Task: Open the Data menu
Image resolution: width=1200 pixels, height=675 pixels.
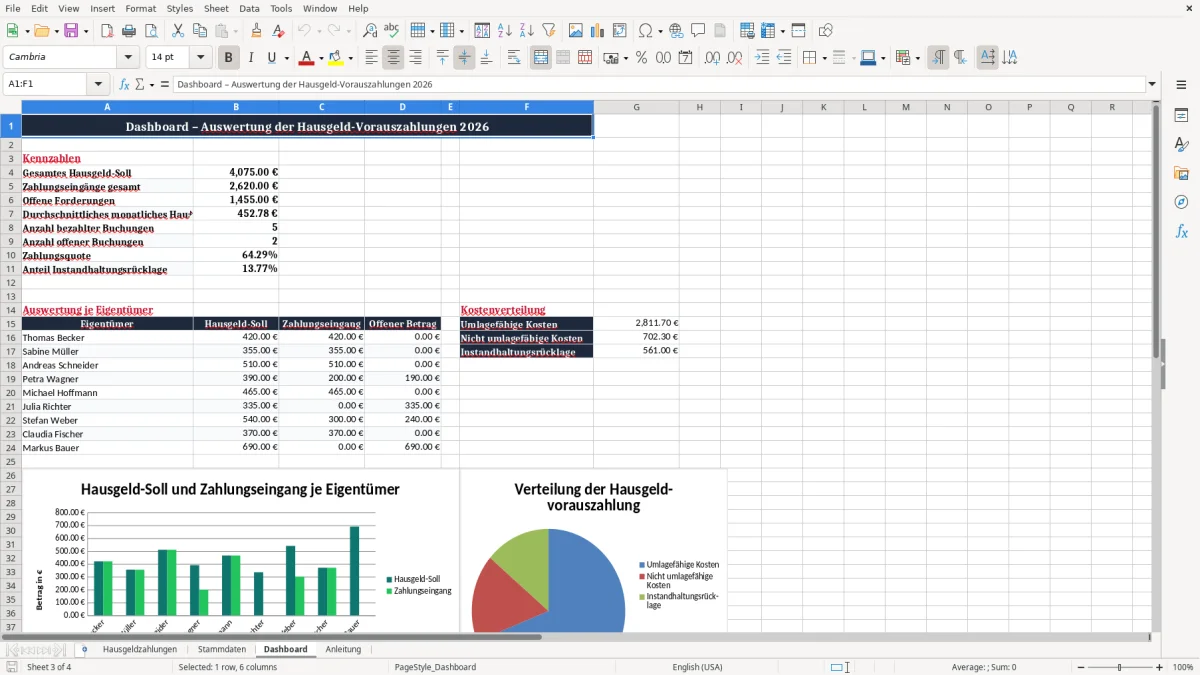Action: [x=249, y=8]
